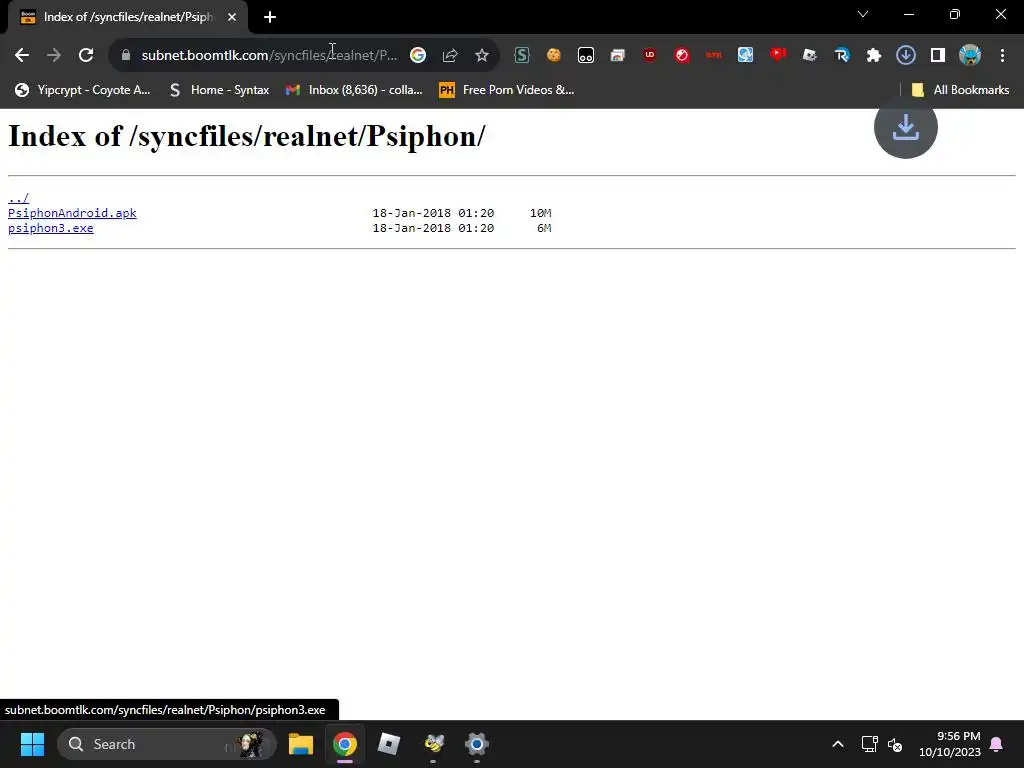
Task: Switch to Chrome in the taskbar
Action: point(345,744)
